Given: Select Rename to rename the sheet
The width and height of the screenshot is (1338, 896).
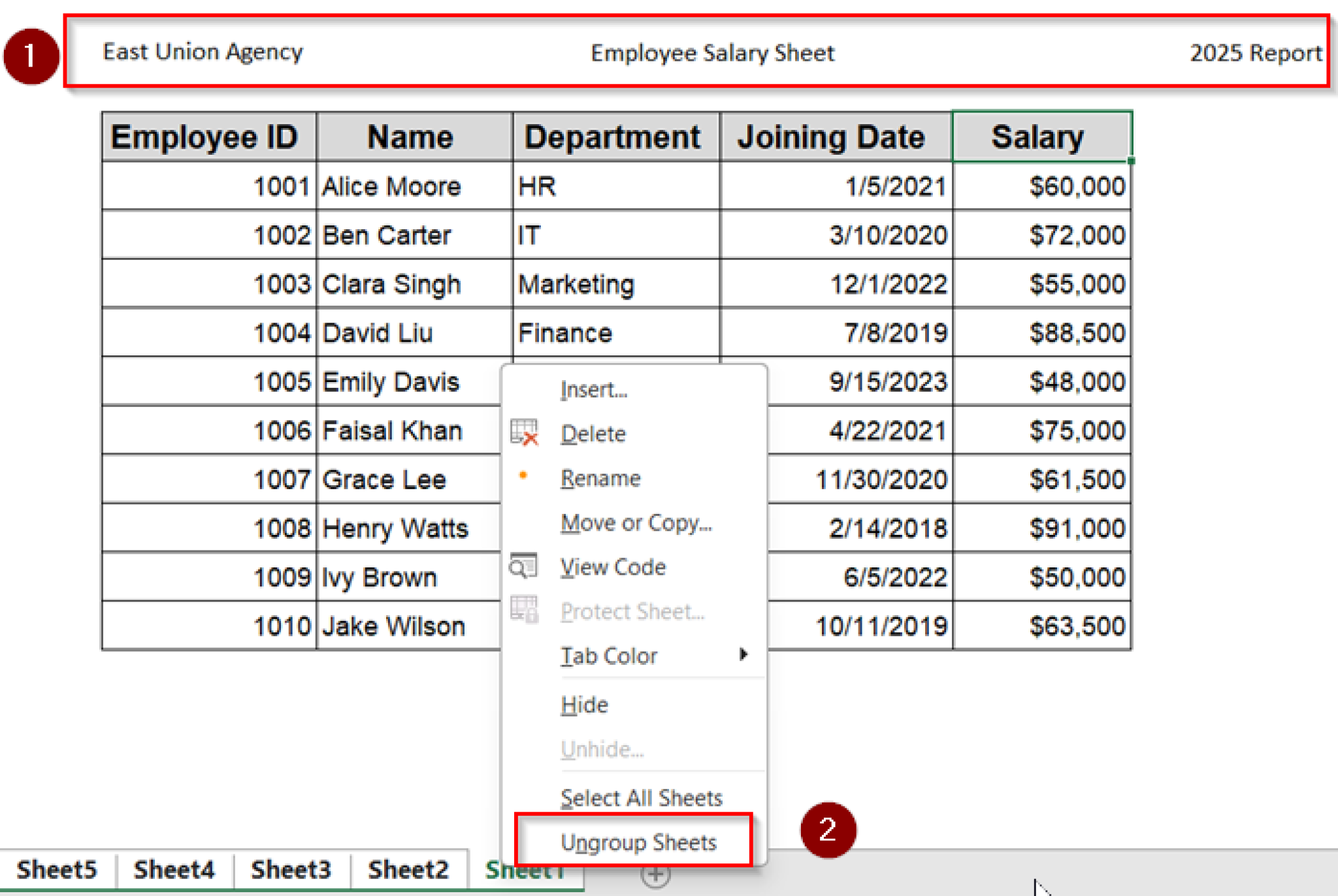Looking at the screenshot, I should click(x=600, y=477).
